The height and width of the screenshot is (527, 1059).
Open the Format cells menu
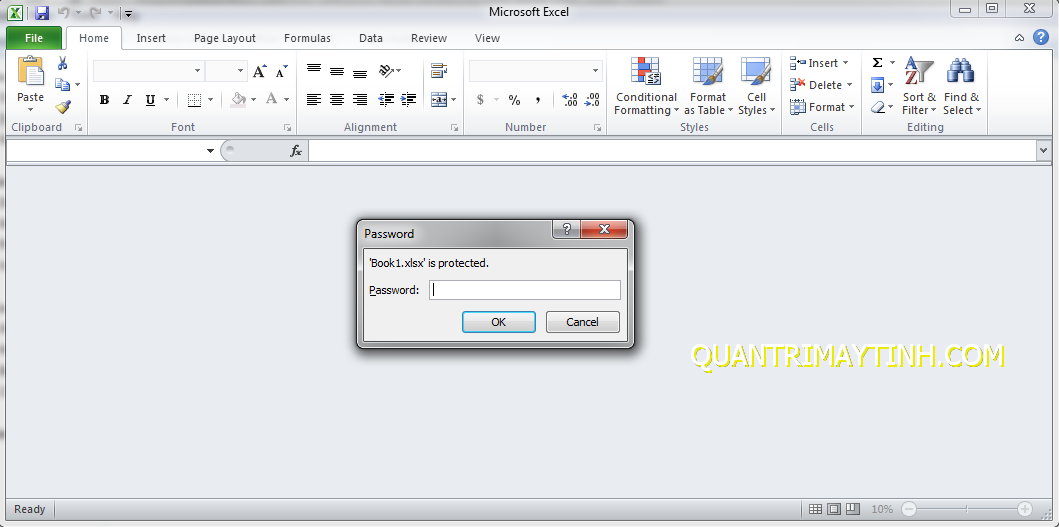pyautogui.click(x=822, y=107)
